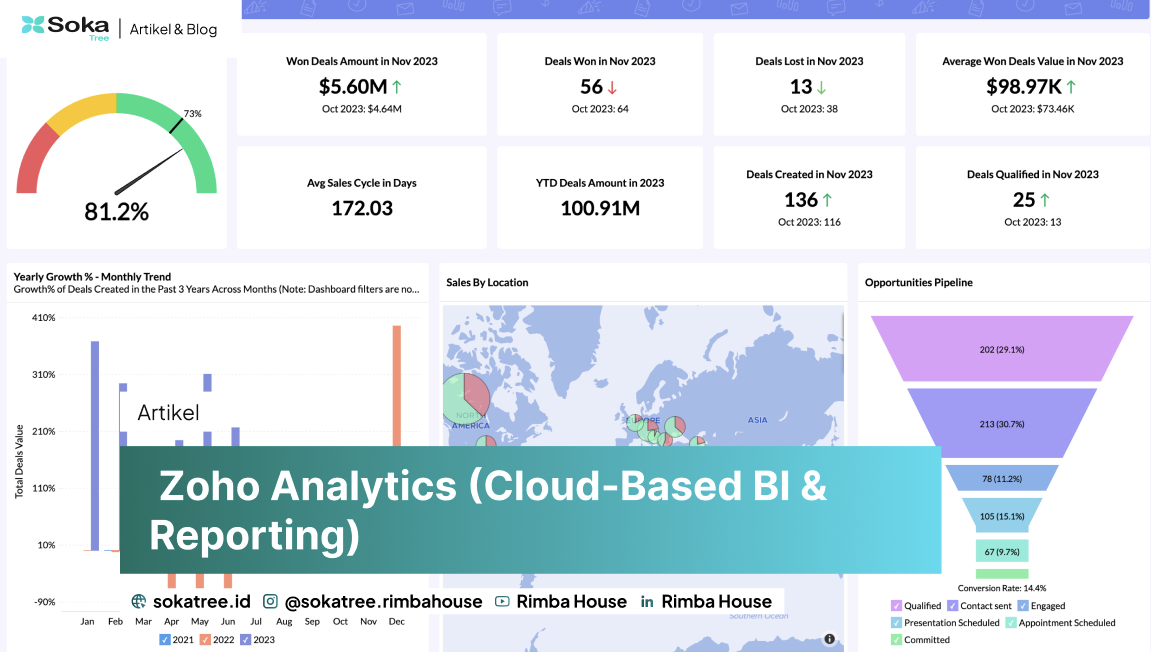Click the Yearly Growth % - Monthly Trend title

pyautogui.click(x=92, y=277)
